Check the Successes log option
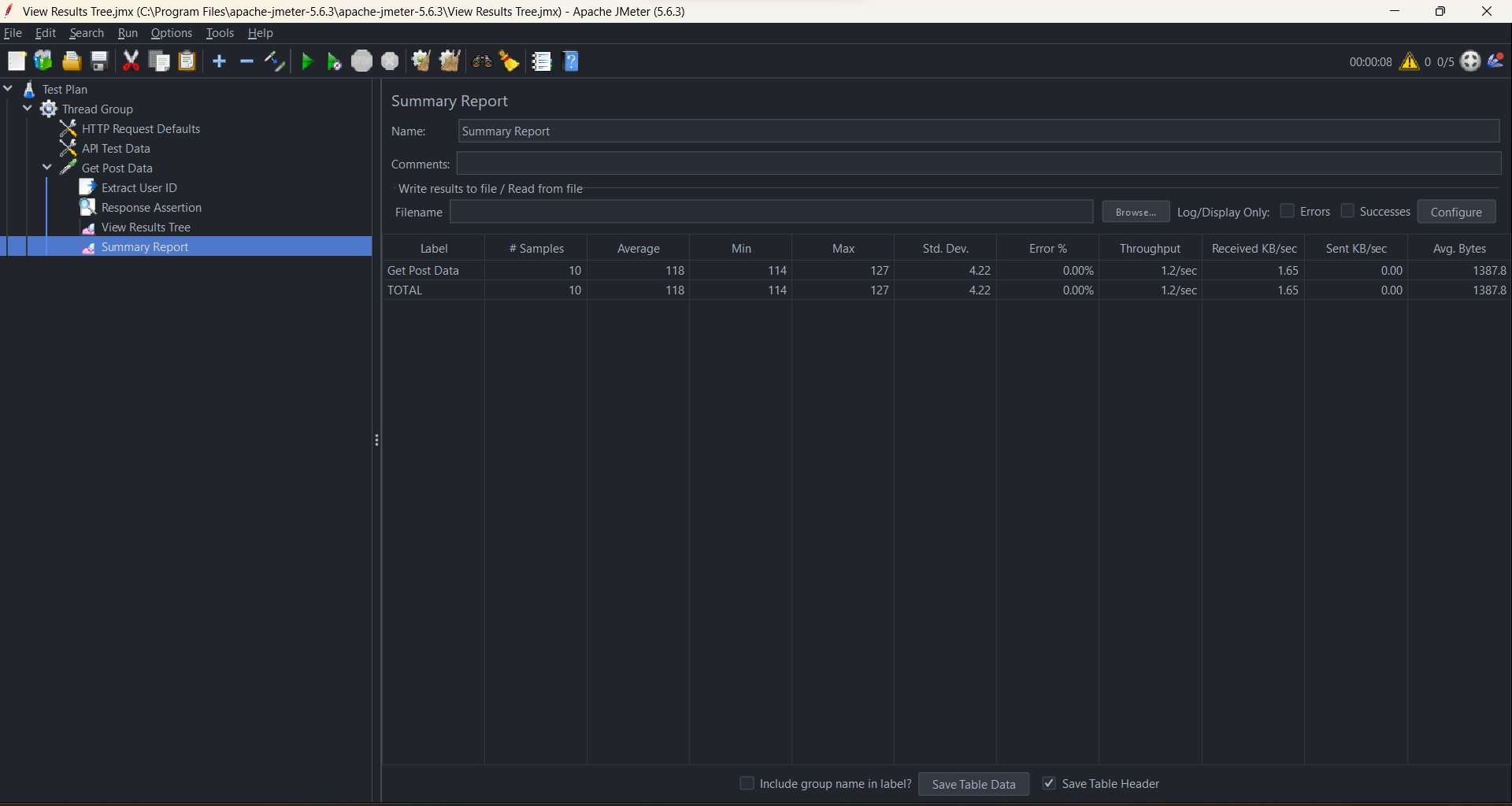Screen dimensions: 1512x806 click(x=1347, y=211)
